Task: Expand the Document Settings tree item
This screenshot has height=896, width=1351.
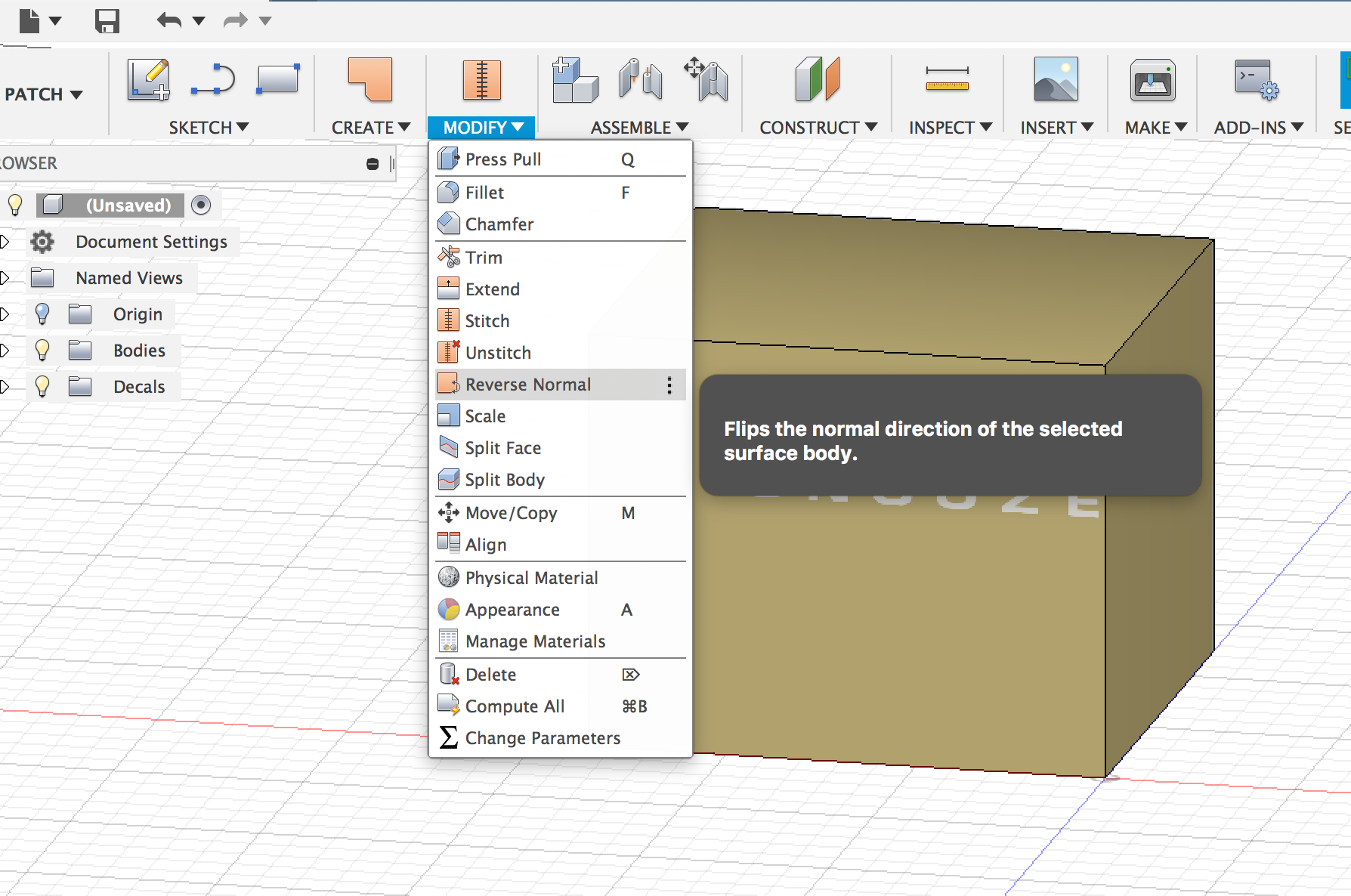Action: 6,241
